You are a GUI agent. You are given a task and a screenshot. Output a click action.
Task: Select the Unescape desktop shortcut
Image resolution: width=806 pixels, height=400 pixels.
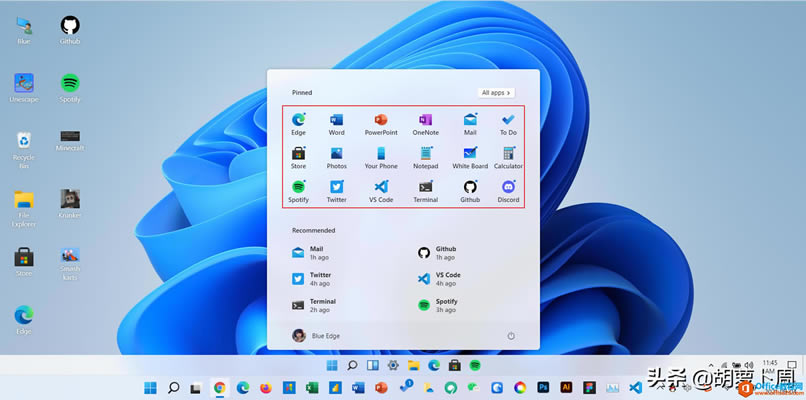coord(24,88)
